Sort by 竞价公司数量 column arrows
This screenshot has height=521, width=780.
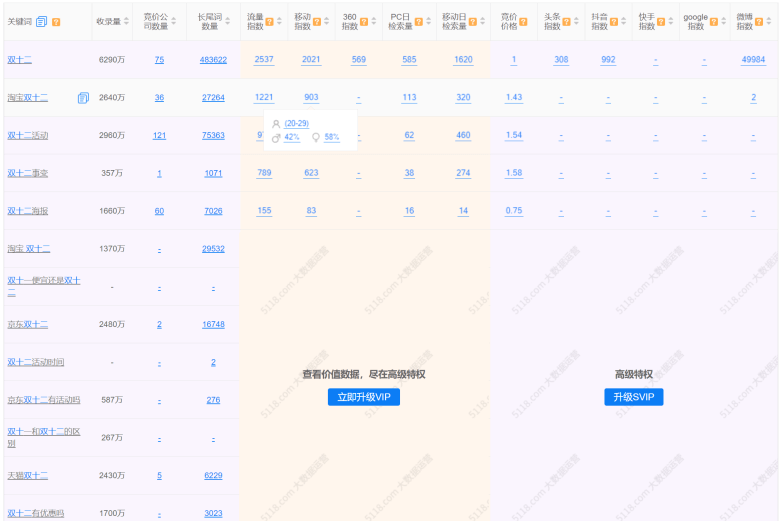tap(174, 21)
